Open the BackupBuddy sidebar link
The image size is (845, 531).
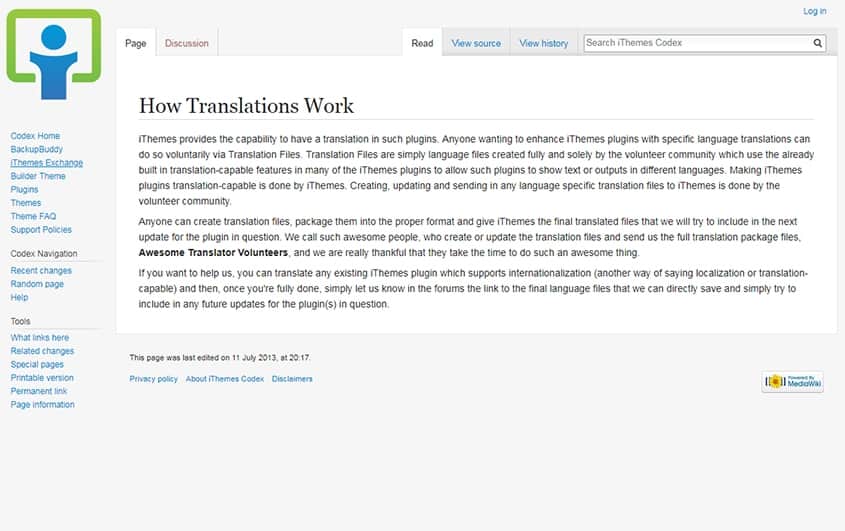pos(37,149)
